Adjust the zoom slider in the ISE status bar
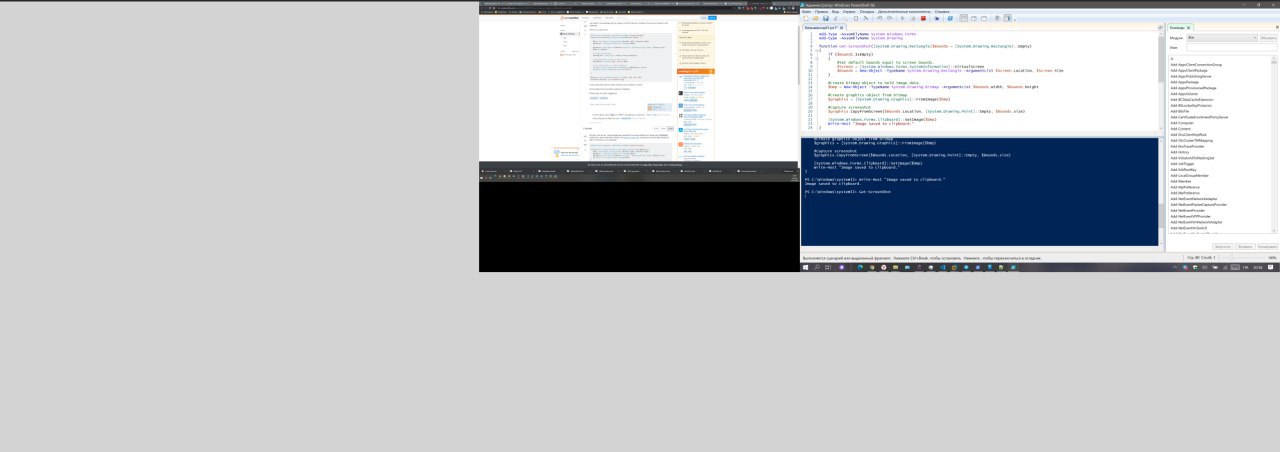Viewport: 1280px width, 452px height. pos(1231,257)
